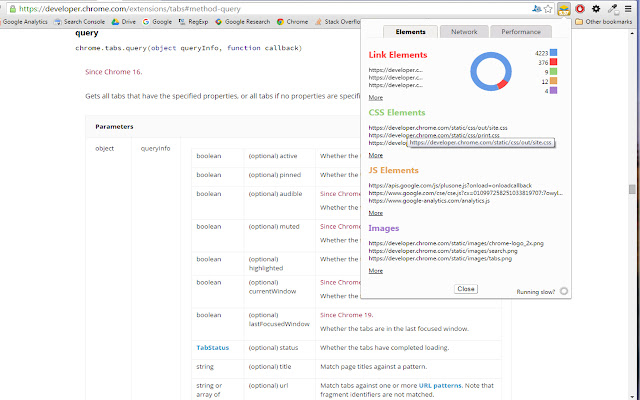Open the TabStatus link in parameters table
Image resolution: width=640 pixels, height=400 pixels.
pyautogui.click(x=212, y=347)
